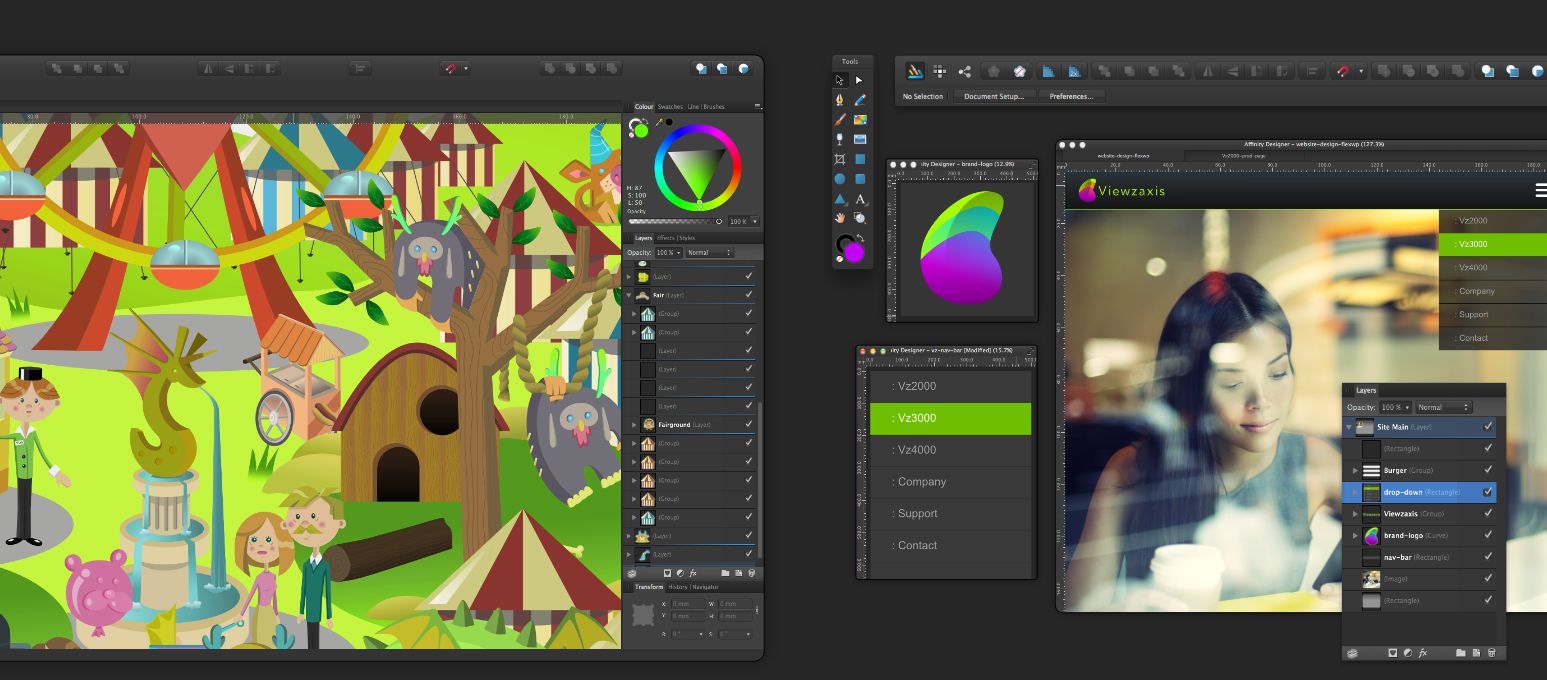
Task: Click the Draw persona icon
Action: 914,71
